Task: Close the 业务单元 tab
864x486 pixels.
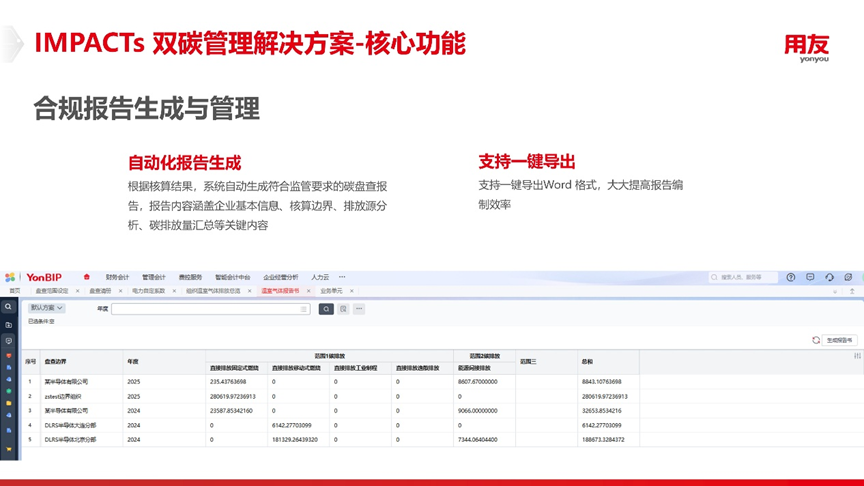Action: point(352,291)
